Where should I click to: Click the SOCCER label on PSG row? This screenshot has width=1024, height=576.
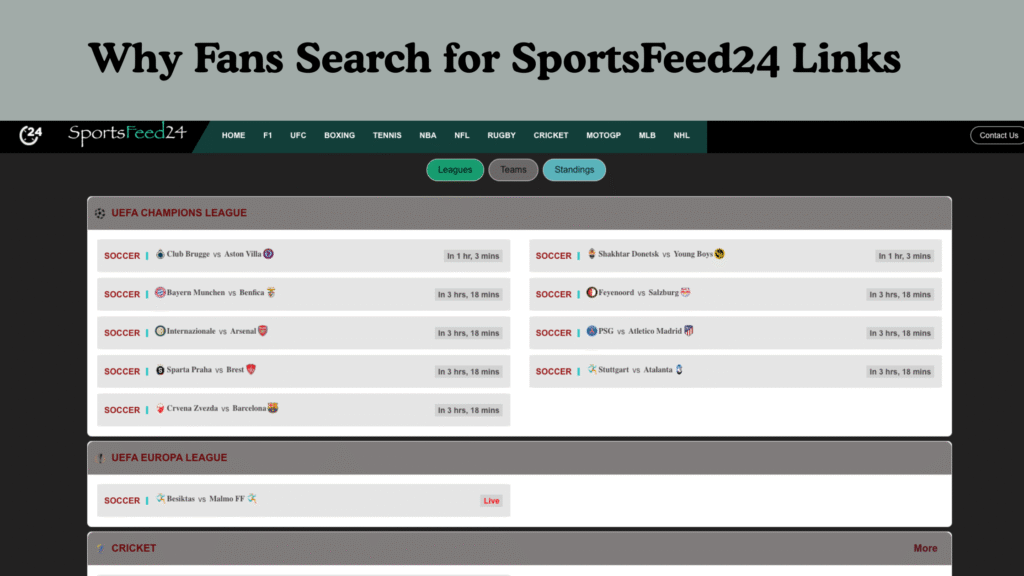(x=554, y=333)
